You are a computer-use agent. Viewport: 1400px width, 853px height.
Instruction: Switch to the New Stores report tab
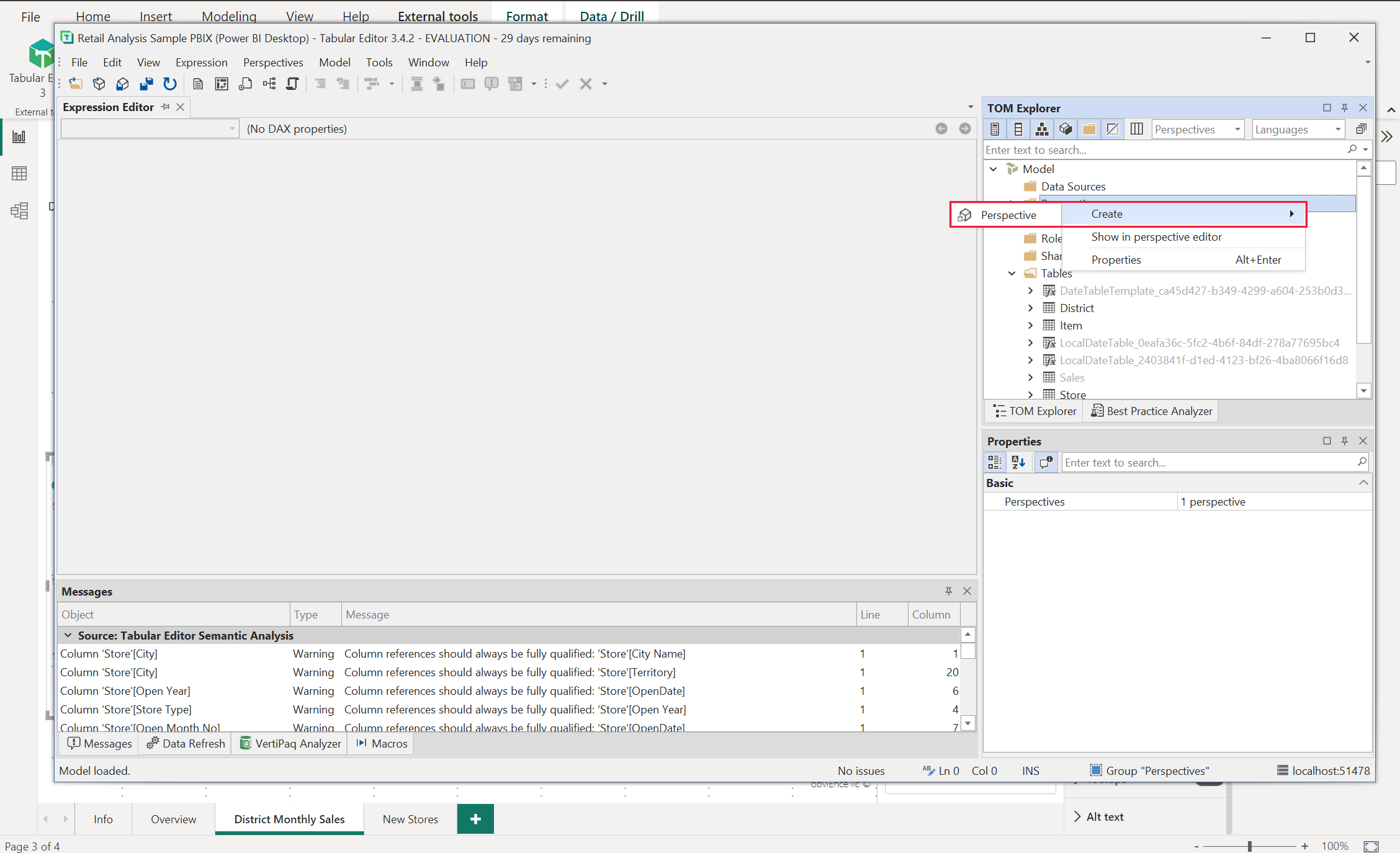(x=410, y=819)
